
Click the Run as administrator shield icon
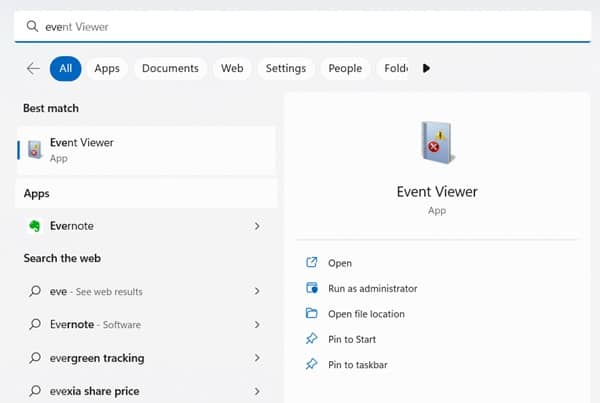[312, 288]
